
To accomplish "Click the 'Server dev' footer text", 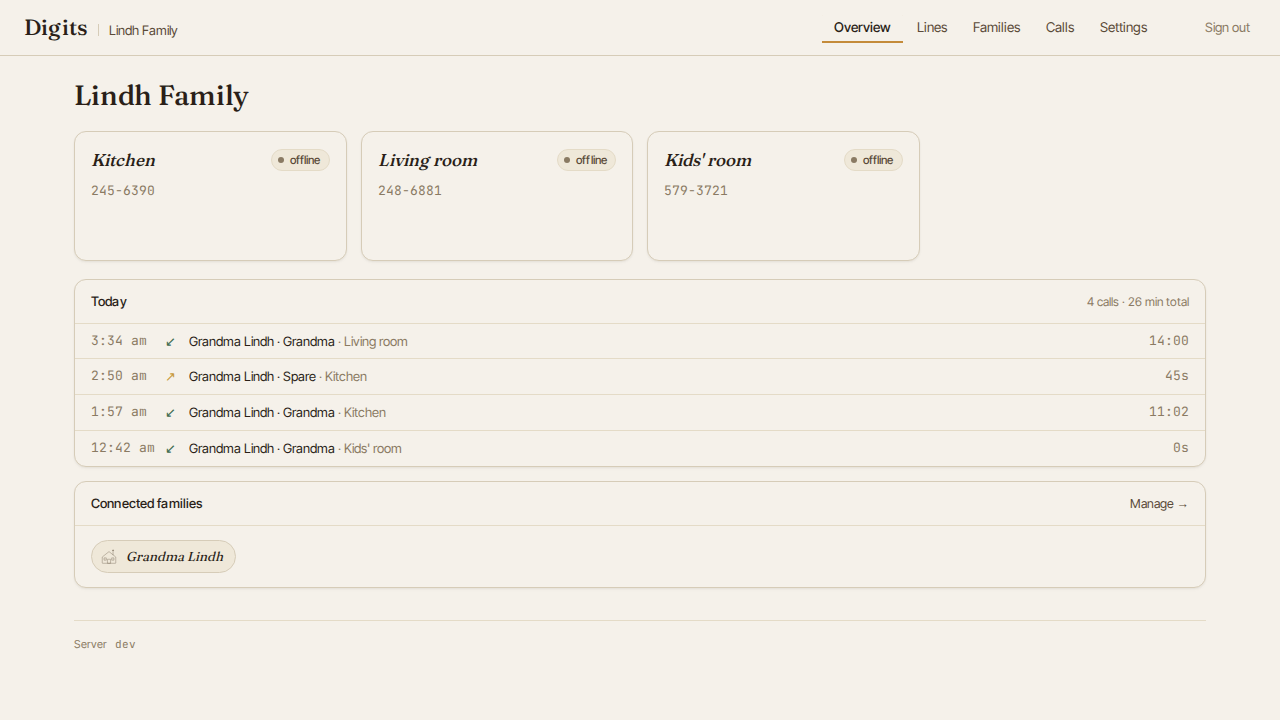I will click(105, 645).
